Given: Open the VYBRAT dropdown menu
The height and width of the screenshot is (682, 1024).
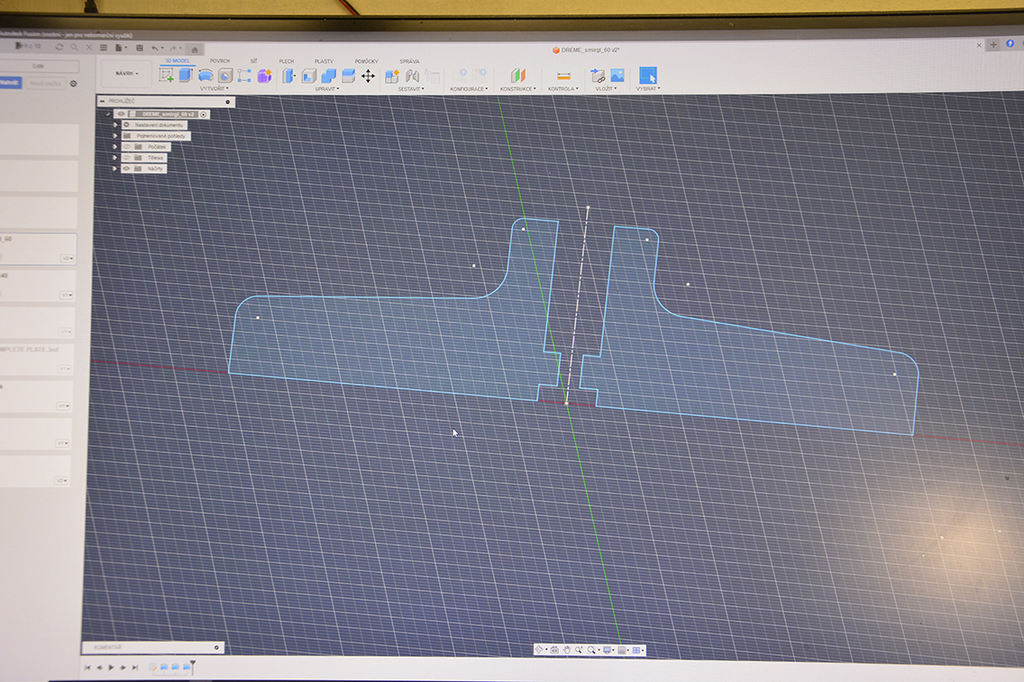Looking at the screenshot, I should (648, 88).
